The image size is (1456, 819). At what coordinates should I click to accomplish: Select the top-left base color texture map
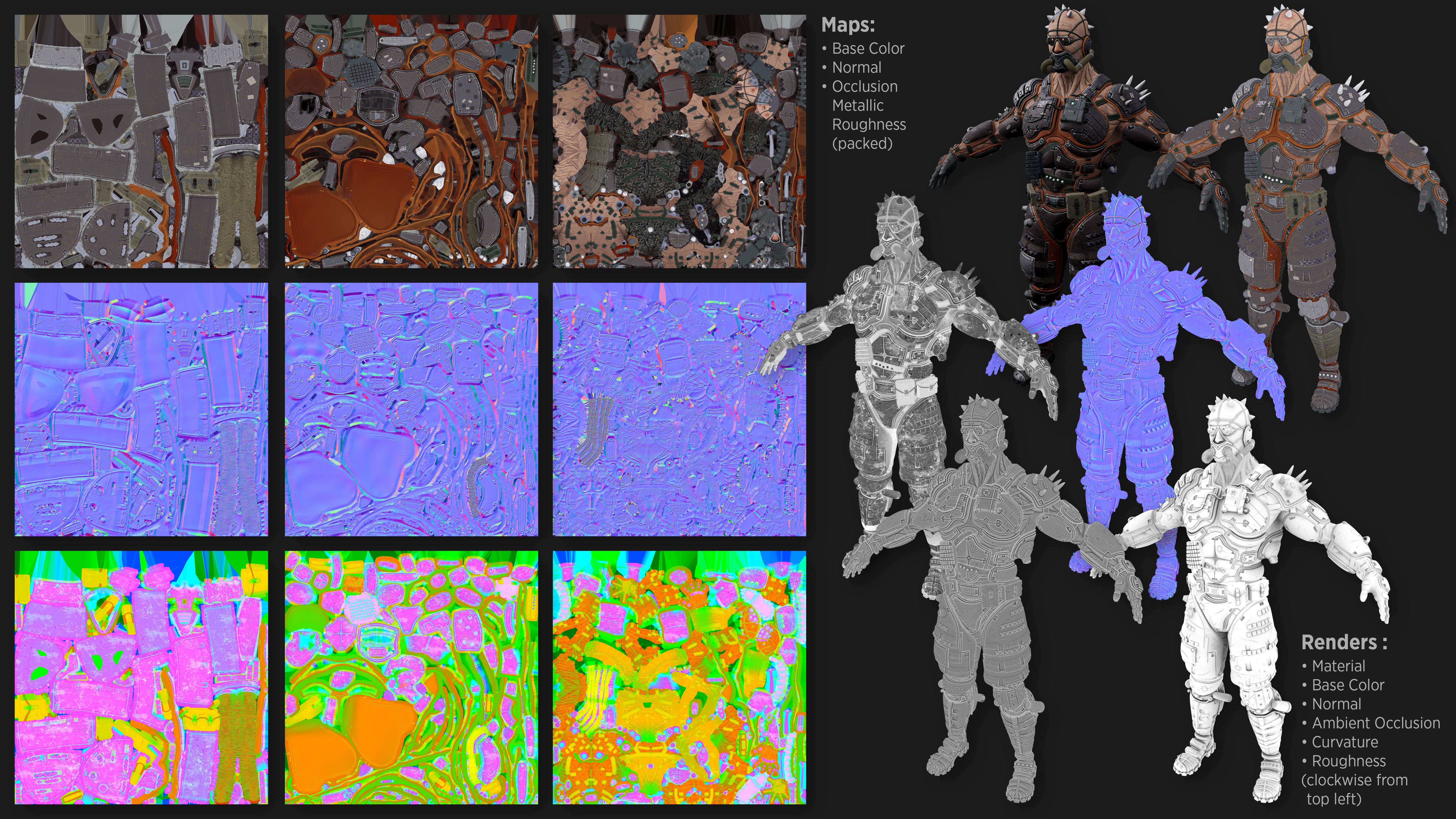pyautogui.click(x=141, y=141)
